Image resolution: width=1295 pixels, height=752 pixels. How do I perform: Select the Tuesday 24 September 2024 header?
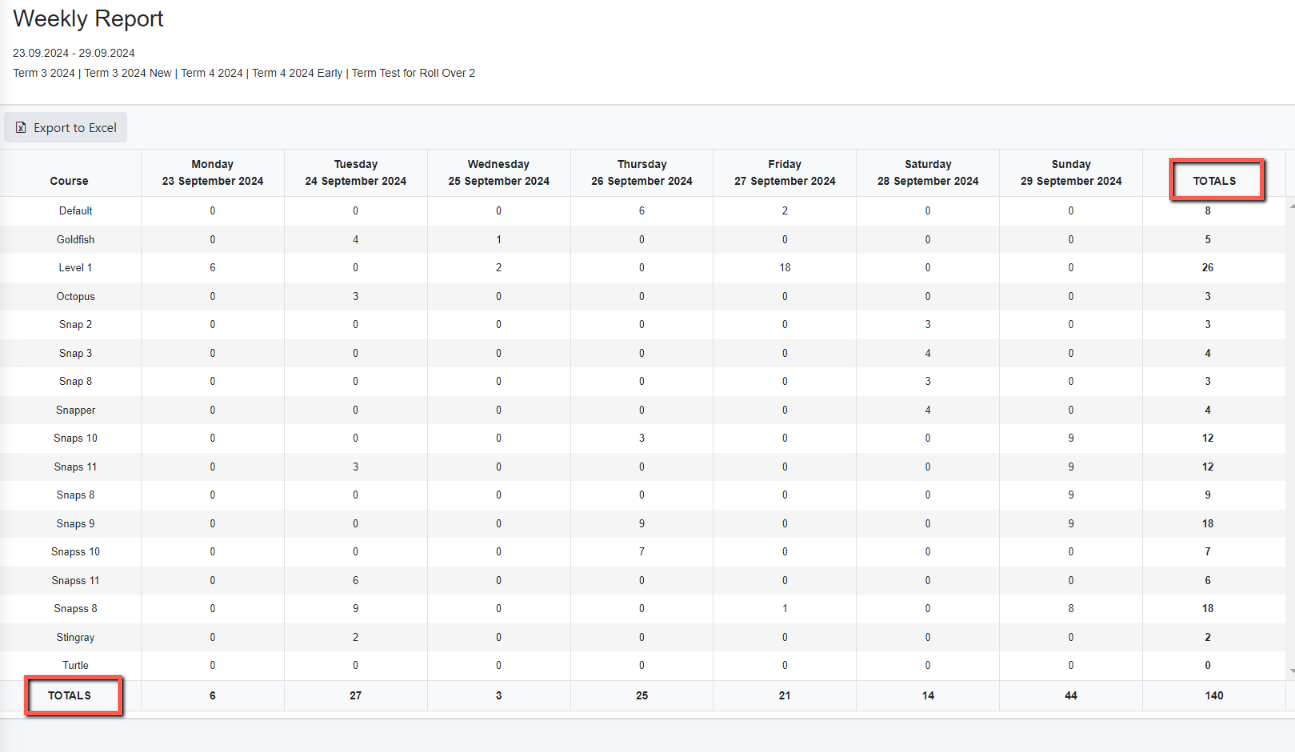(x=356, y=173)
